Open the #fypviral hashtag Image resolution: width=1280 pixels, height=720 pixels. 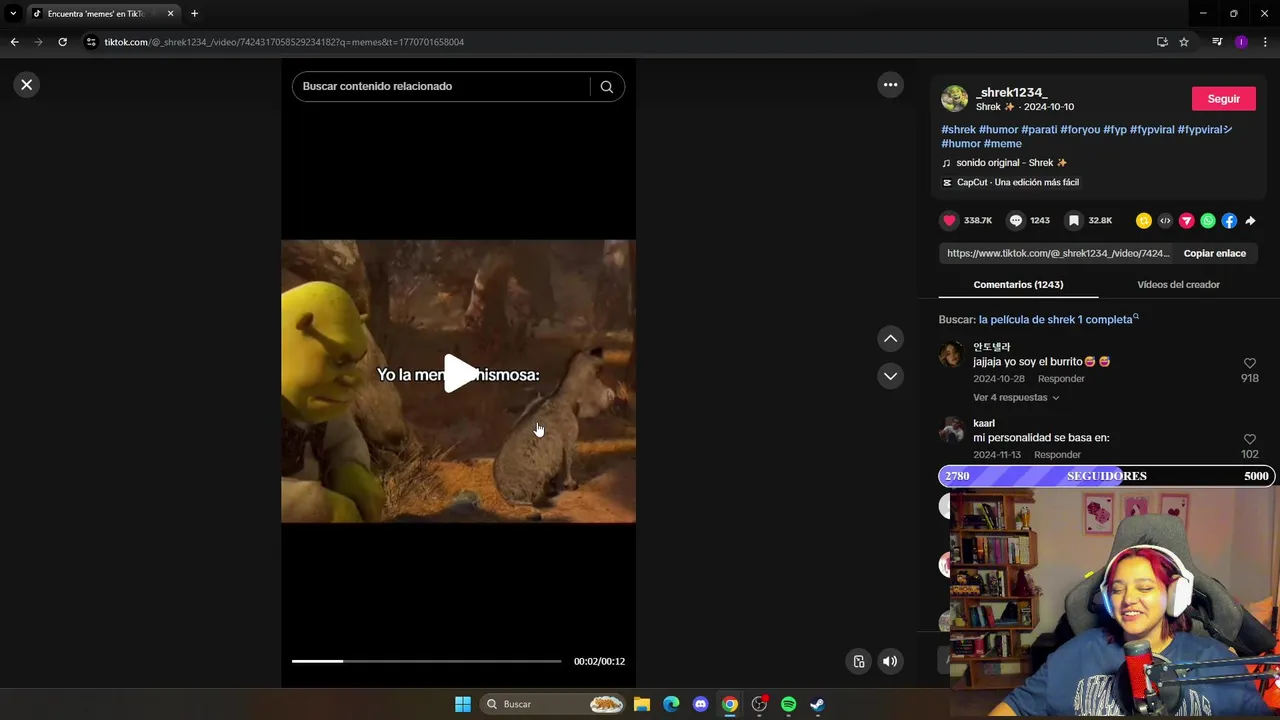(x=1152, y=130)
